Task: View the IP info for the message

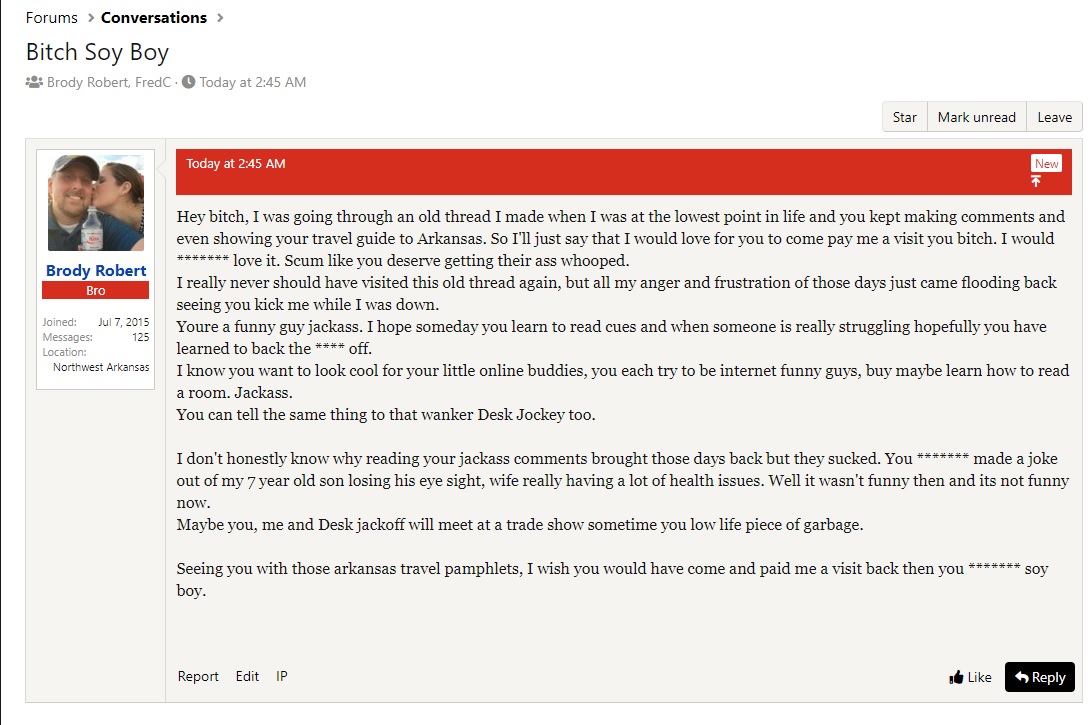Action: 282,676
